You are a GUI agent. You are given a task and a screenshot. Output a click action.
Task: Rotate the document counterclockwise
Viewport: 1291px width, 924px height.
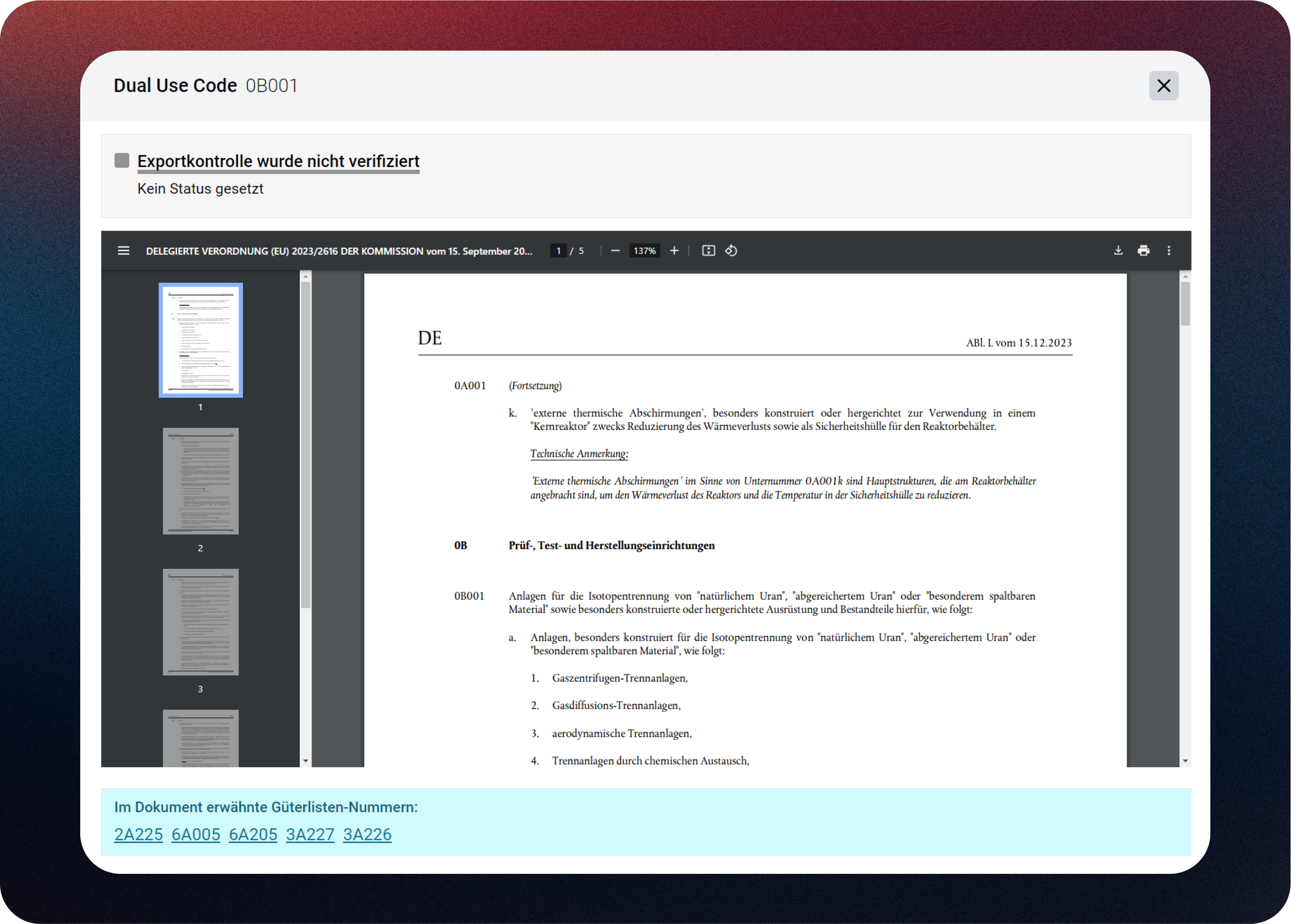(x=731, y=251)
